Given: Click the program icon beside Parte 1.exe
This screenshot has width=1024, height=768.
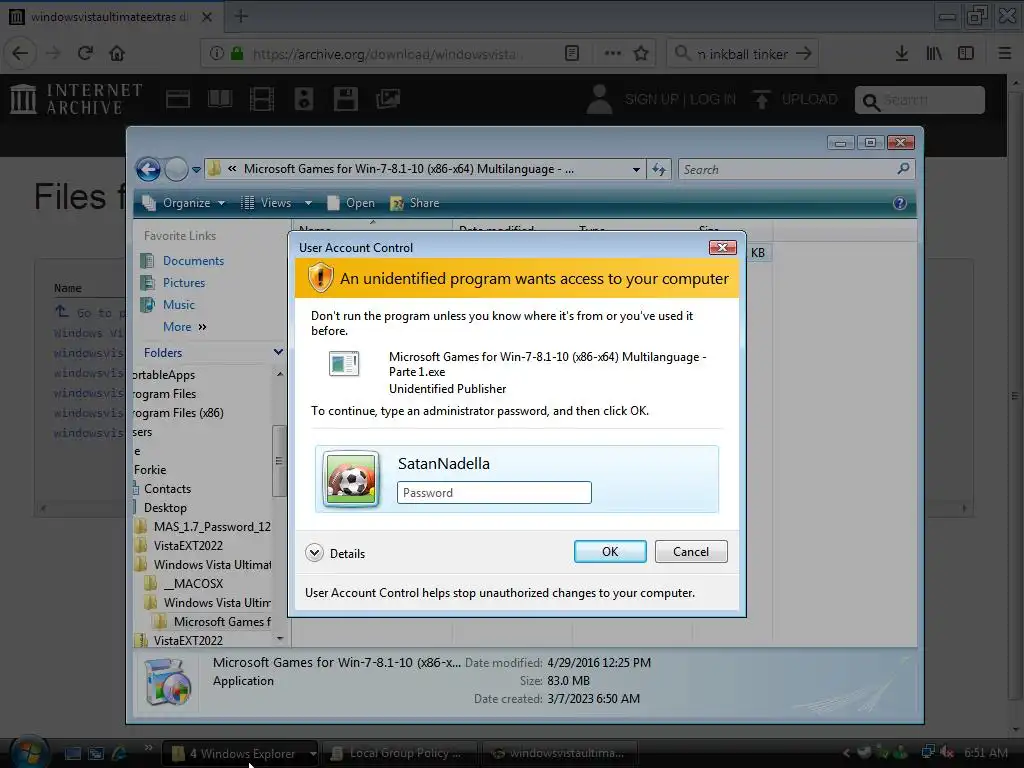Looking at the screenshot, I should [x=344, y=364].
